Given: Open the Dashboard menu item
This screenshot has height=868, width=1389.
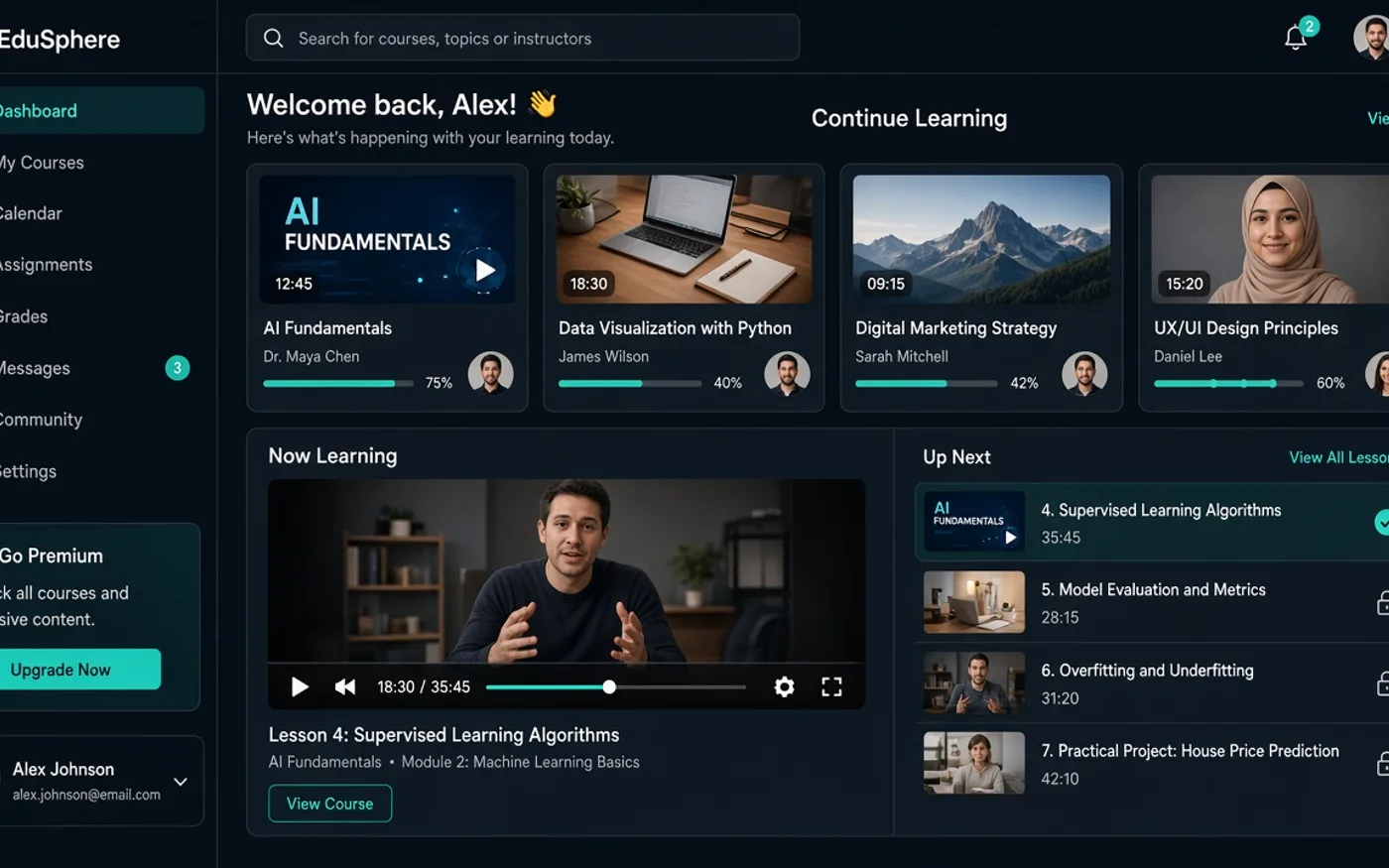Looking at the screenshot, I should (x=102, y=111).
